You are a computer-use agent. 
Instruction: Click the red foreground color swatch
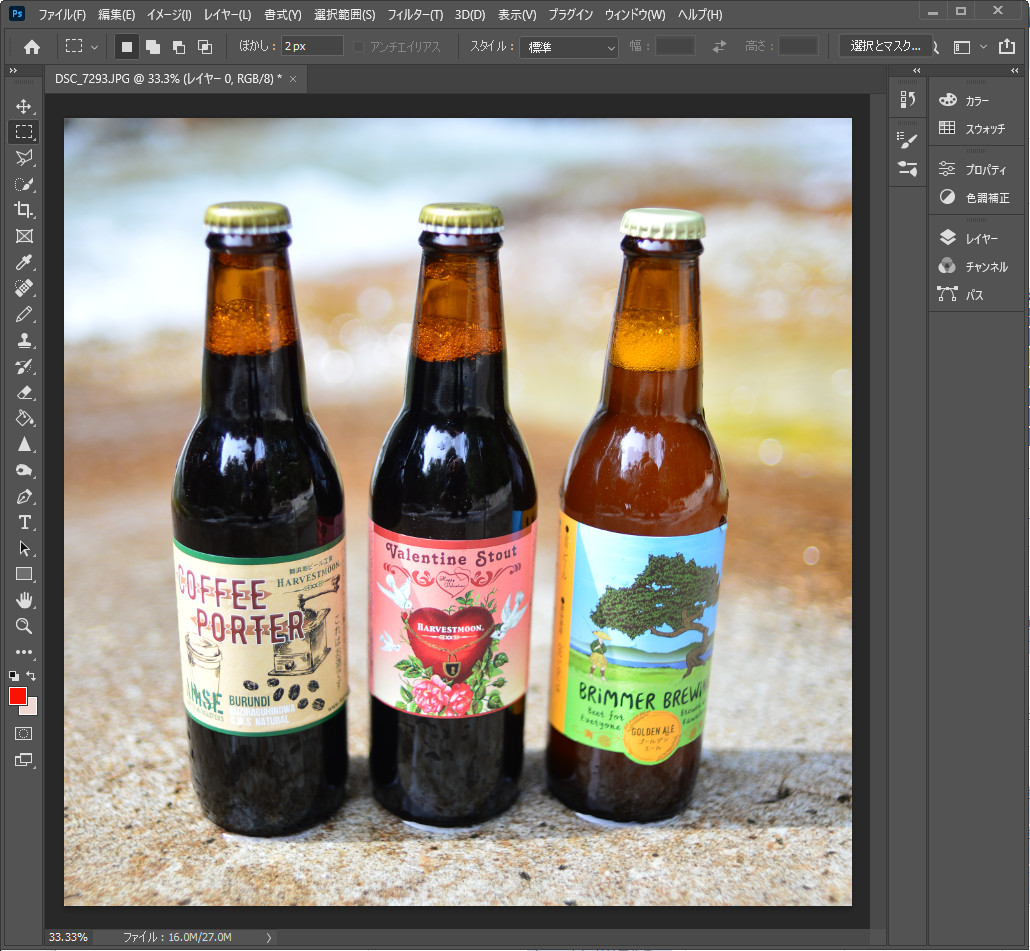pos(17,696)
